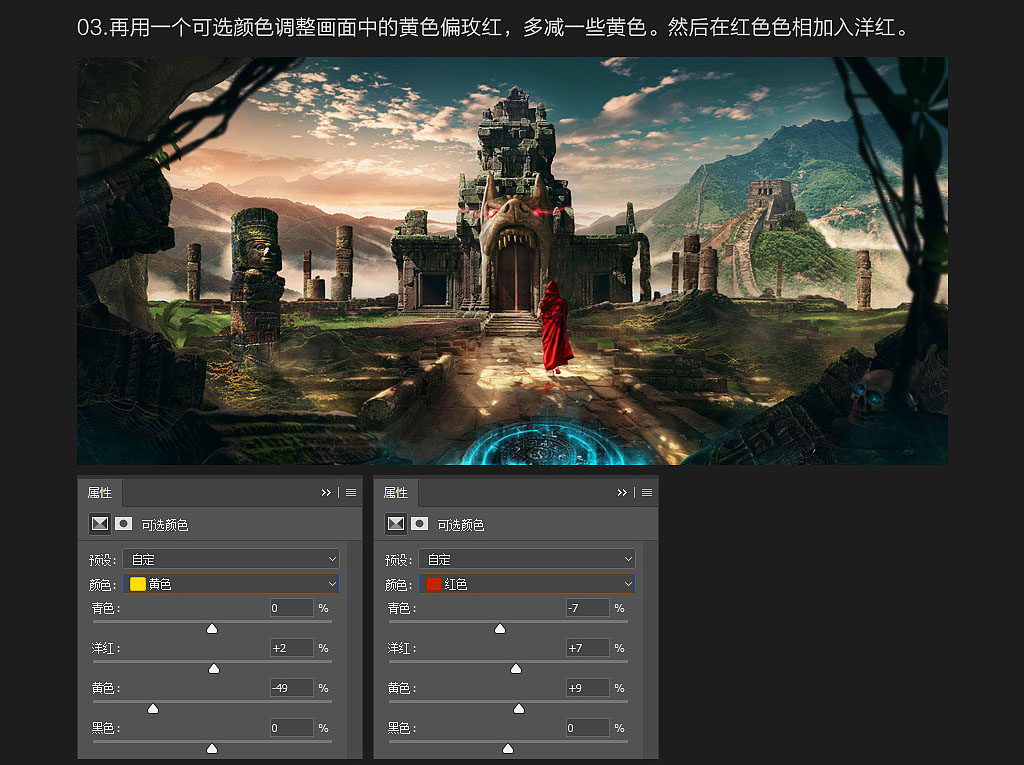This screenshot has width=1024, height=765.
Task: Collapse right properties panel with double-arrow icon
Action: point(622,493)
